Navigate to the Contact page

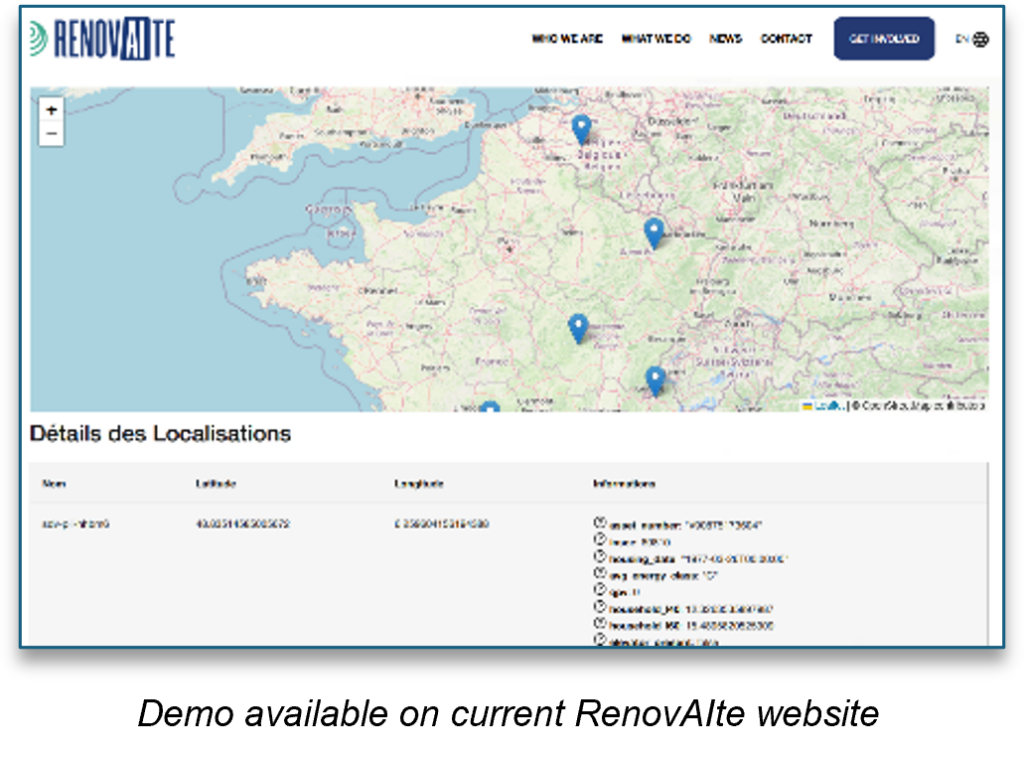click(x=786, y=39)
